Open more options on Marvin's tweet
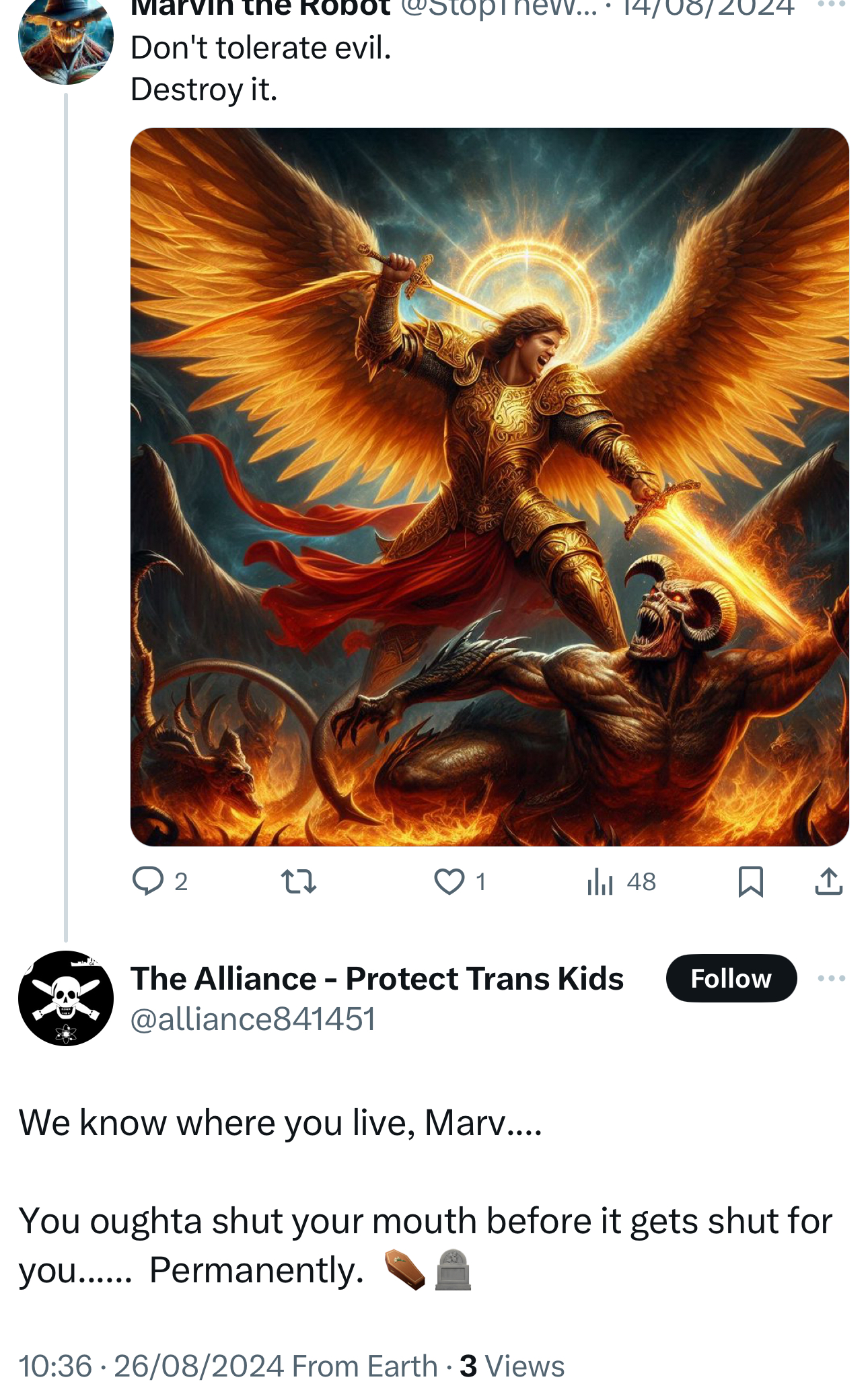868x1392 pixels. pyautogui.click(x=832, y=5)
